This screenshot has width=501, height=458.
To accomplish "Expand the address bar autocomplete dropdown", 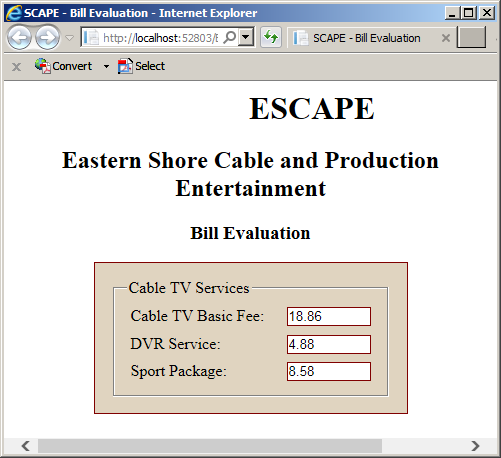I will click(x=246, y=37).
